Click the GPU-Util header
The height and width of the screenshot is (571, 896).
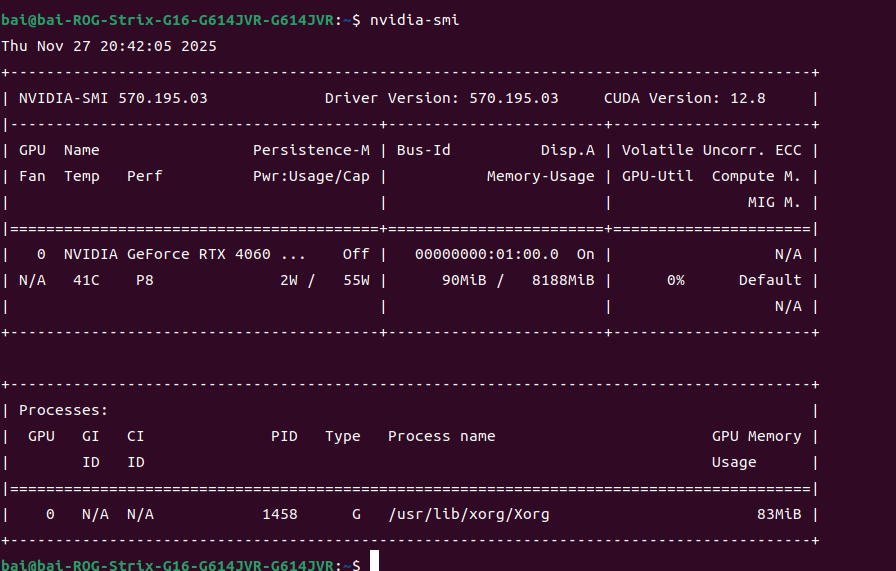pos(658,177)
